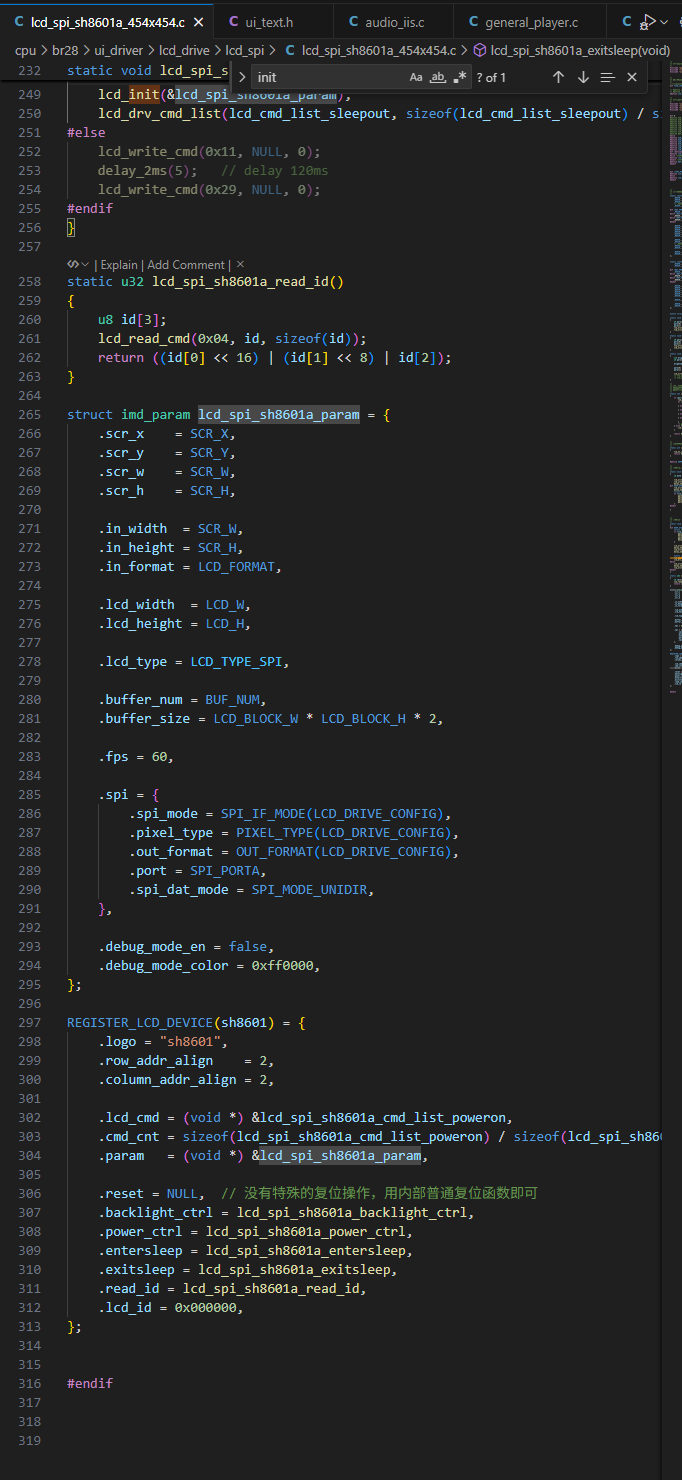Screen dimensions: 682x1480
Task: Click 'lcd_spi_sh8601a_power_ctrl' on line 308
Action: [305, 1232]
